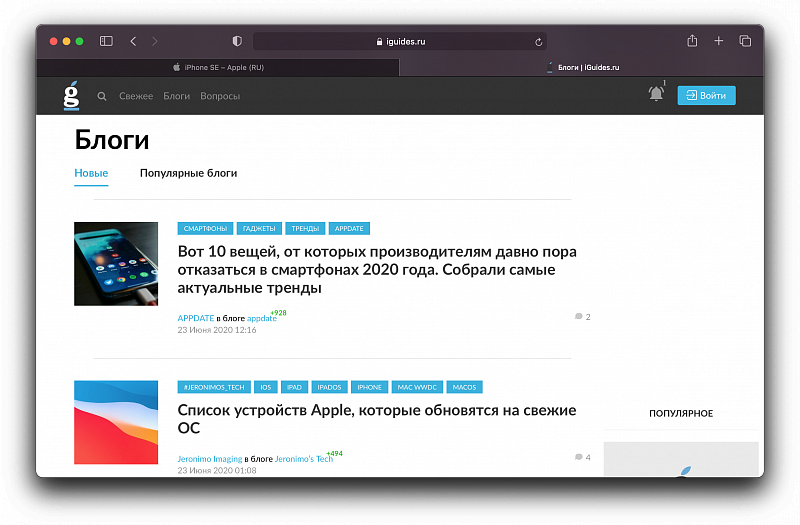Open the Свежее menu item
The height and width of the screenshot is (525, 800).
[x=136, y=96]
